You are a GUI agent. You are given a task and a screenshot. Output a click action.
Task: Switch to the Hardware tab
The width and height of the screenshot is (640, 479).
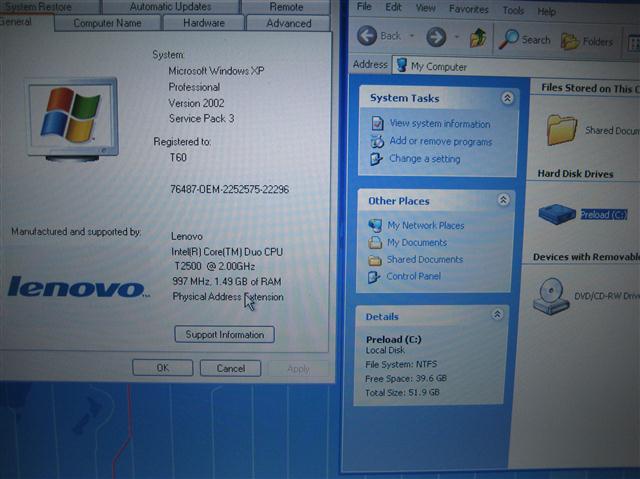204,23
